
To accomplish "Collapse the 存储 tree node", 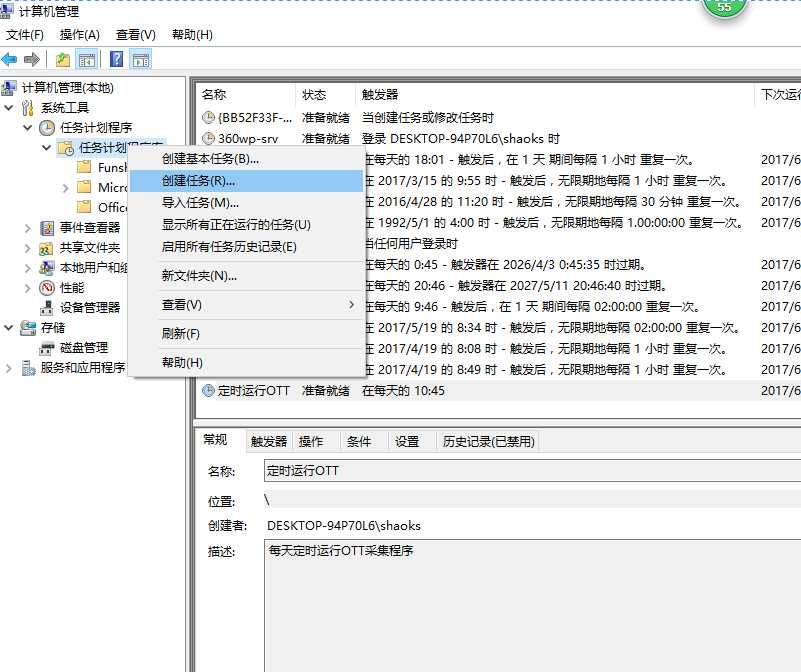I will [9, 327].
